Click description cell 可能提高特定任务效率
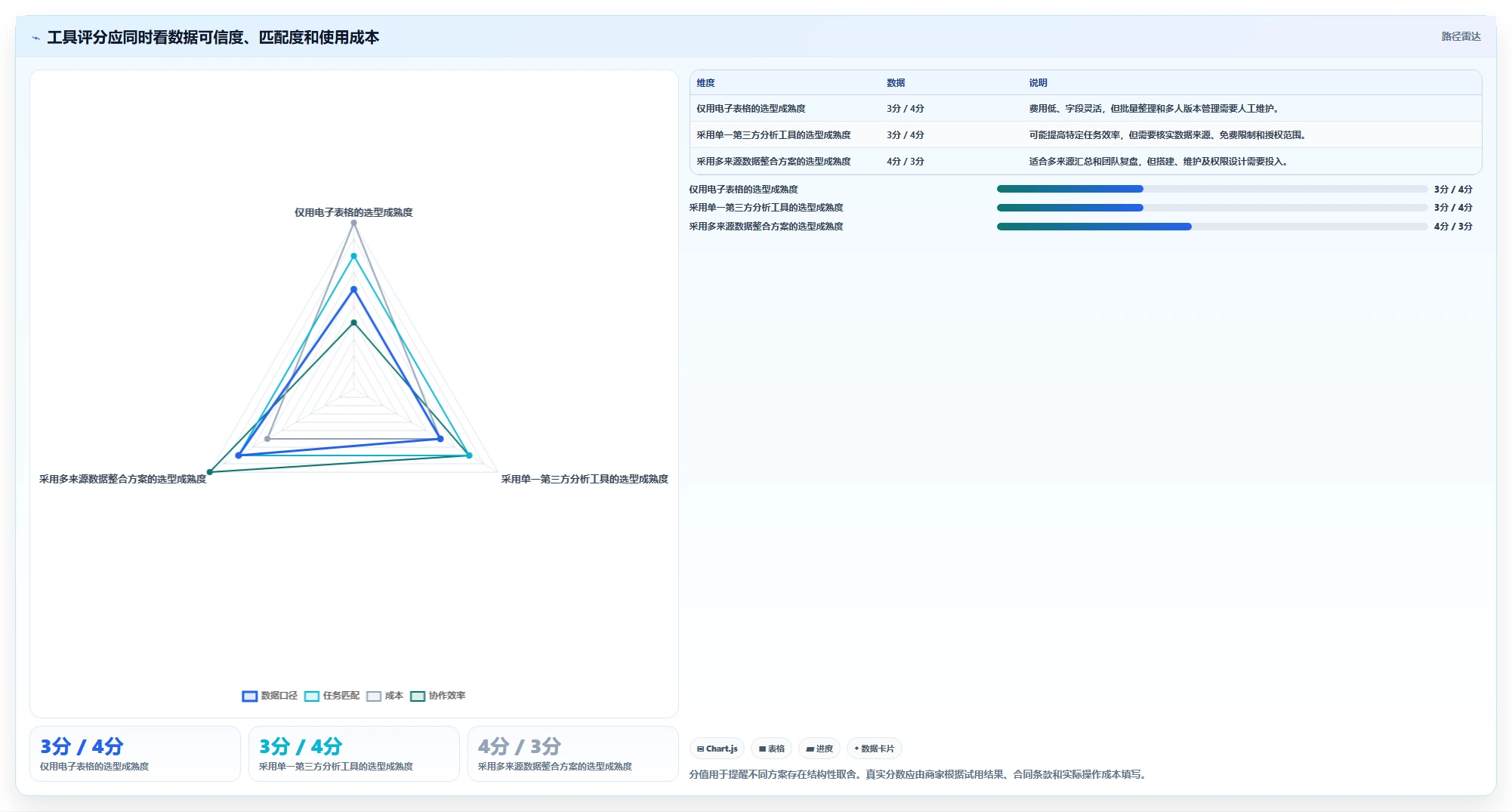Image resolution: width=1512 pixels, height=812 pixels. tap(1168, 135)
